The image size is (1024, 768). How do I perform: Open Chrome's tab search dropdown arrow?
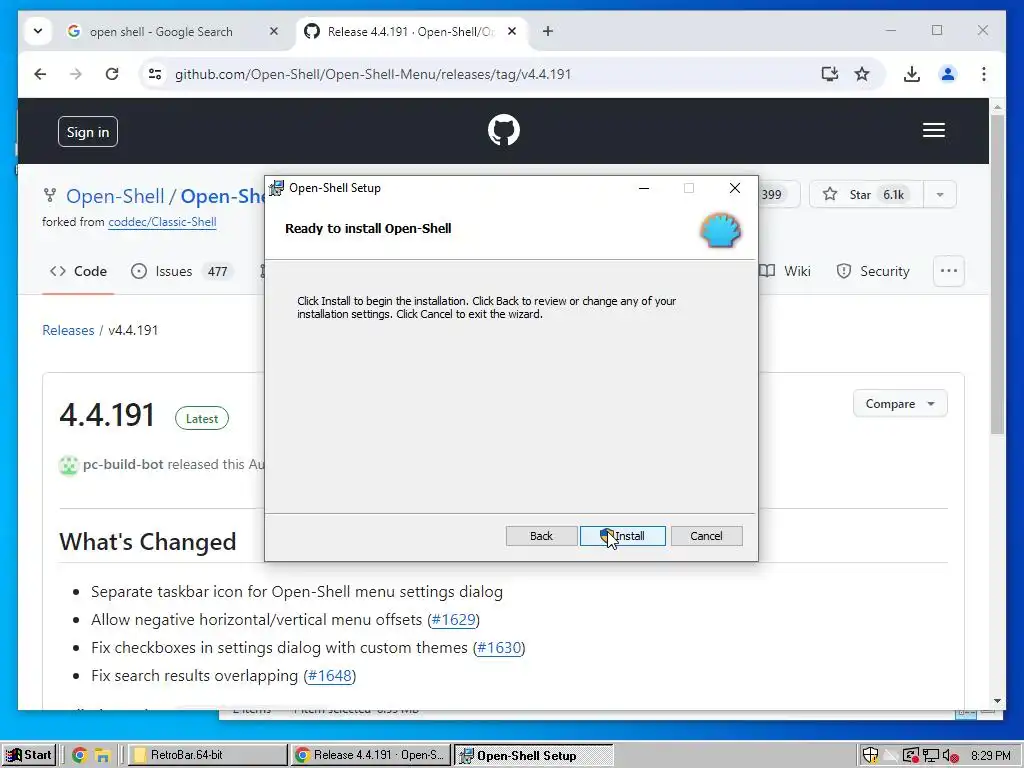pos(38,31)
